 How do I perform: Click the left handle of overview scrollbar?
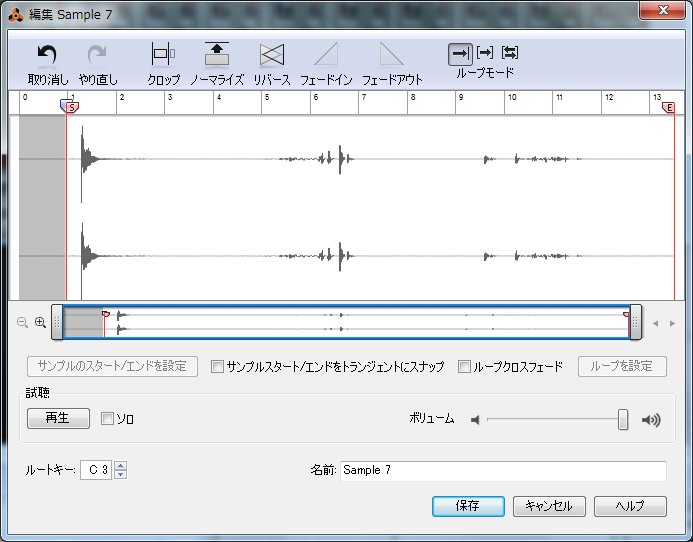click(x=57, y=322)
